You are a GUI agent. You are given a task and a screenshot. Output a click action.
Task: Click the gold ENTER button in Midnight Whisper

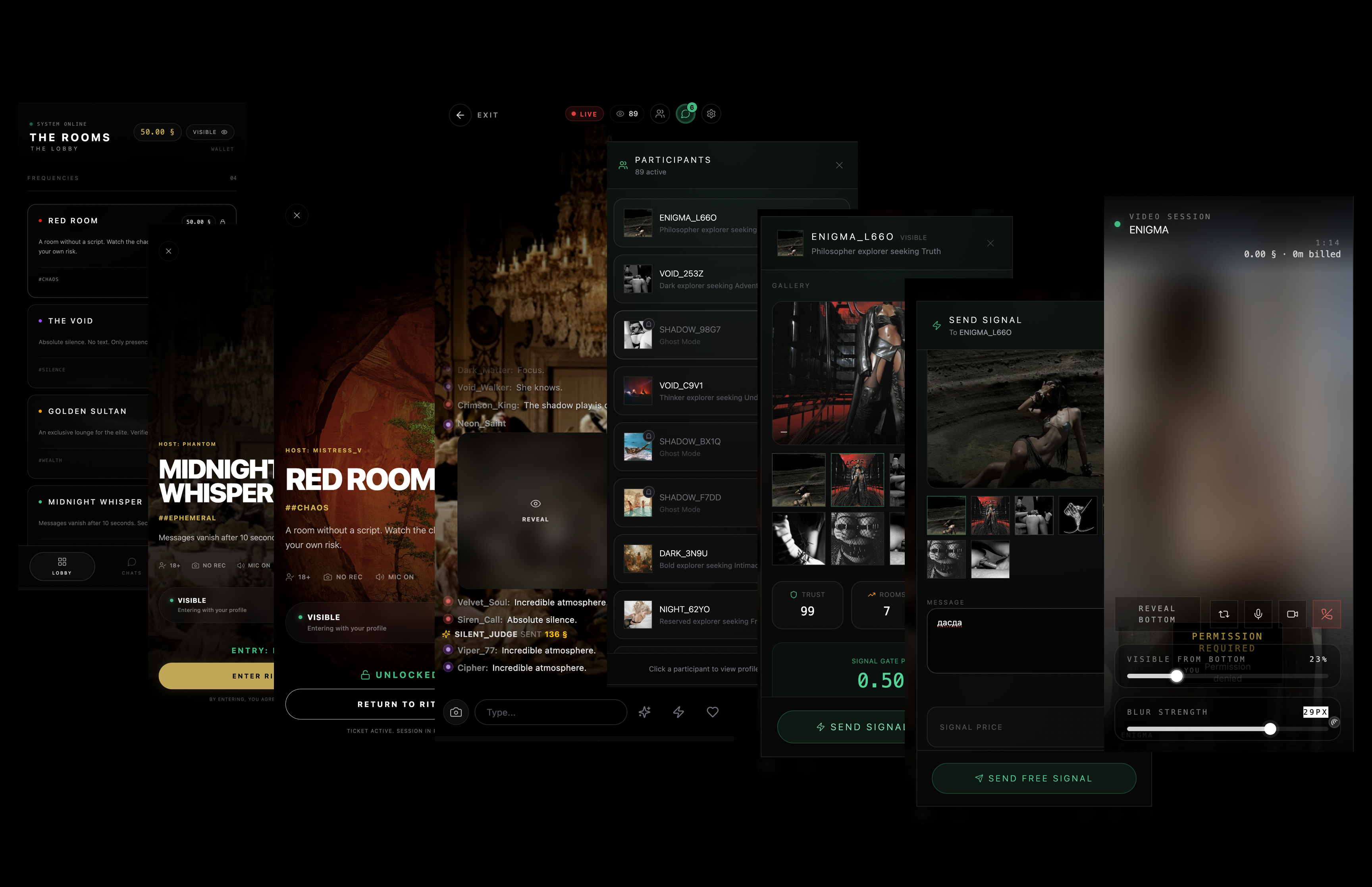click(x=216, y=676)
